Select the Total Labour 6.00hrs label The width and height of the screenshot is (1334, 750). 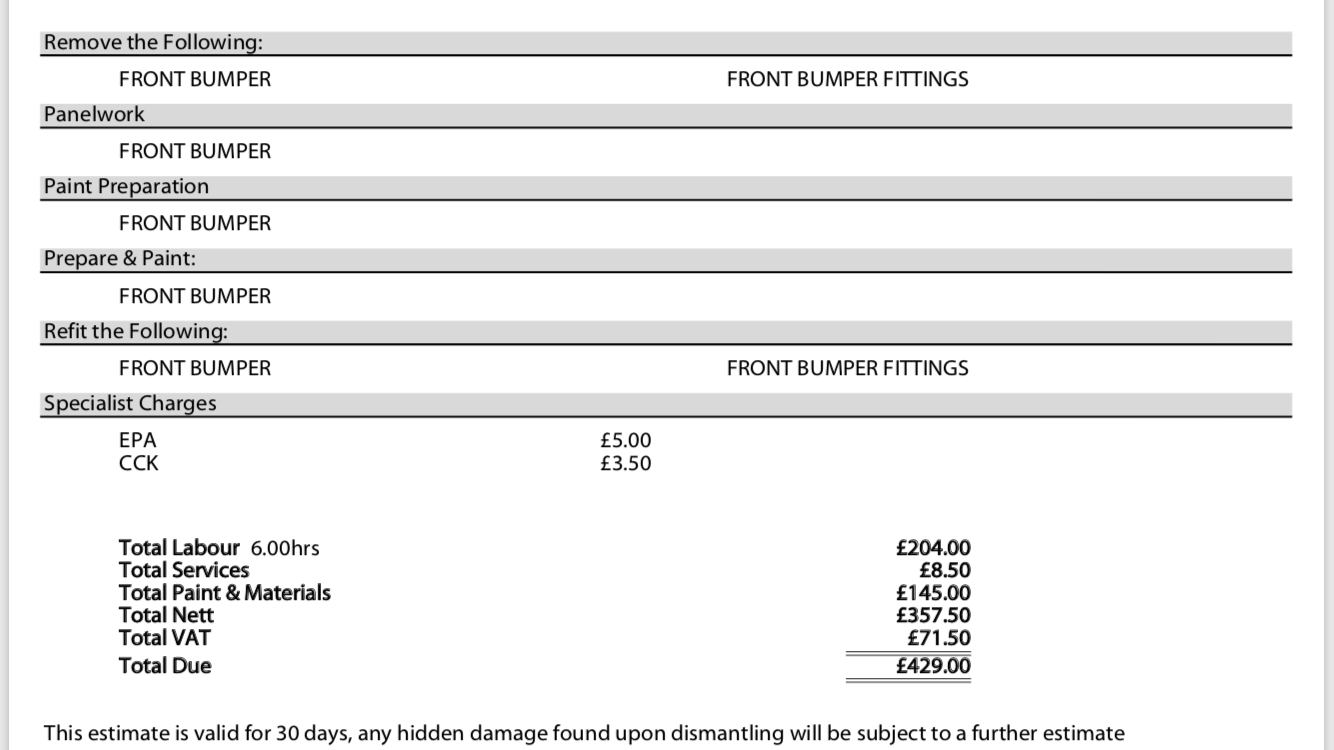click(x=219, y=547)
